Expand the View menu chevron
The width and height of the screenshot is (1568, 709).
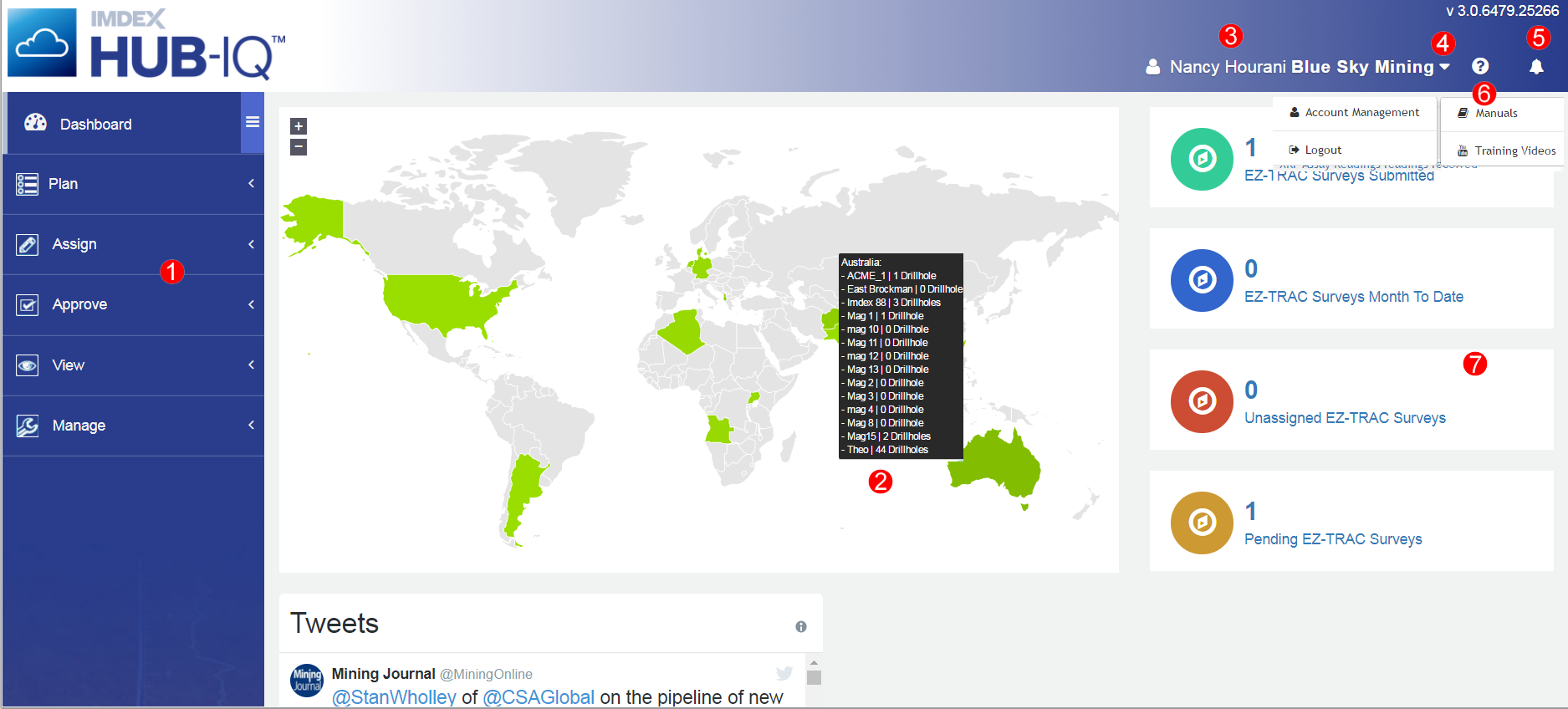pyautogui.click(x=251, y=365)
